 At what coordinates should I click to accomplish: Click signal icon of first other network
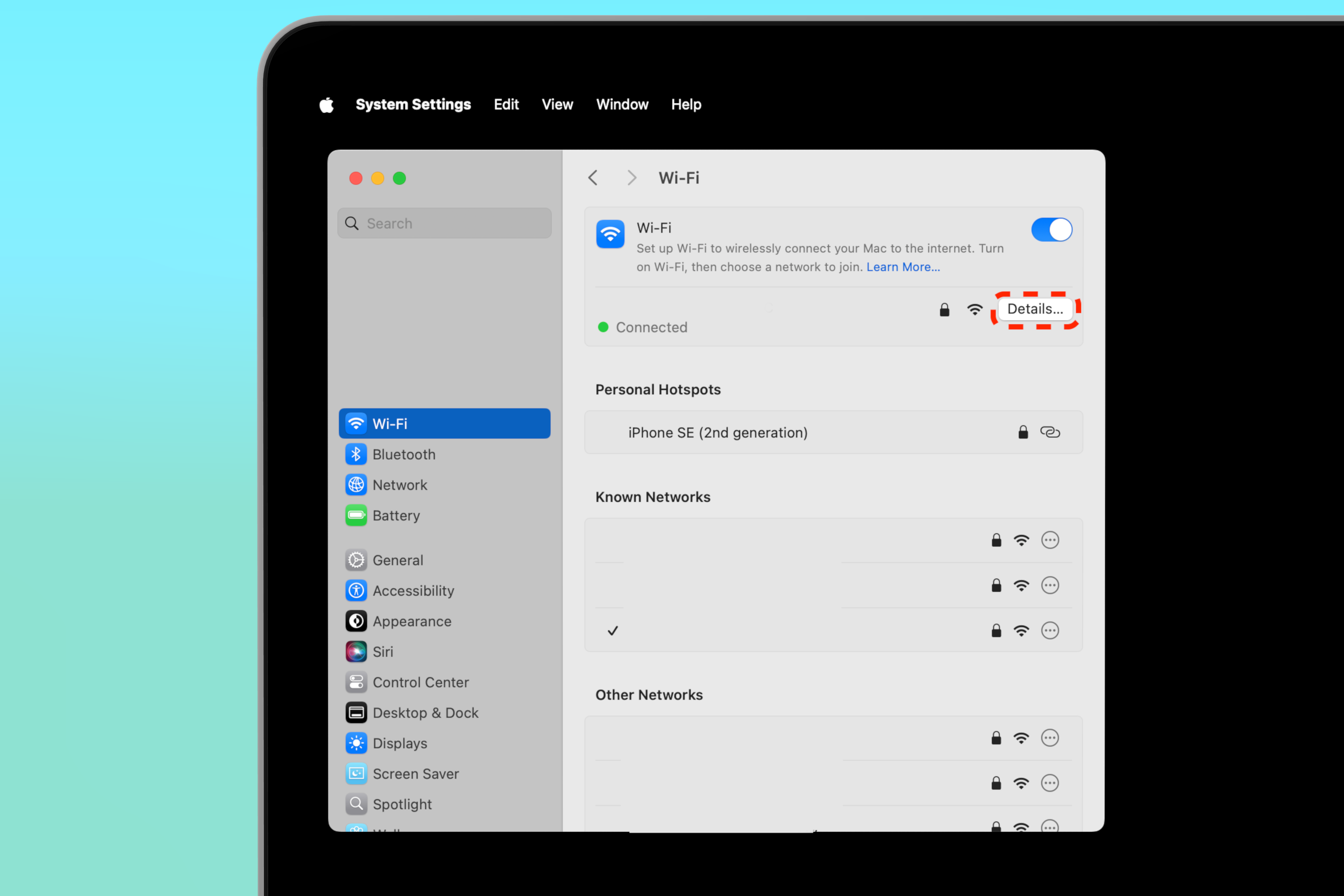[x=1021, y=738]
